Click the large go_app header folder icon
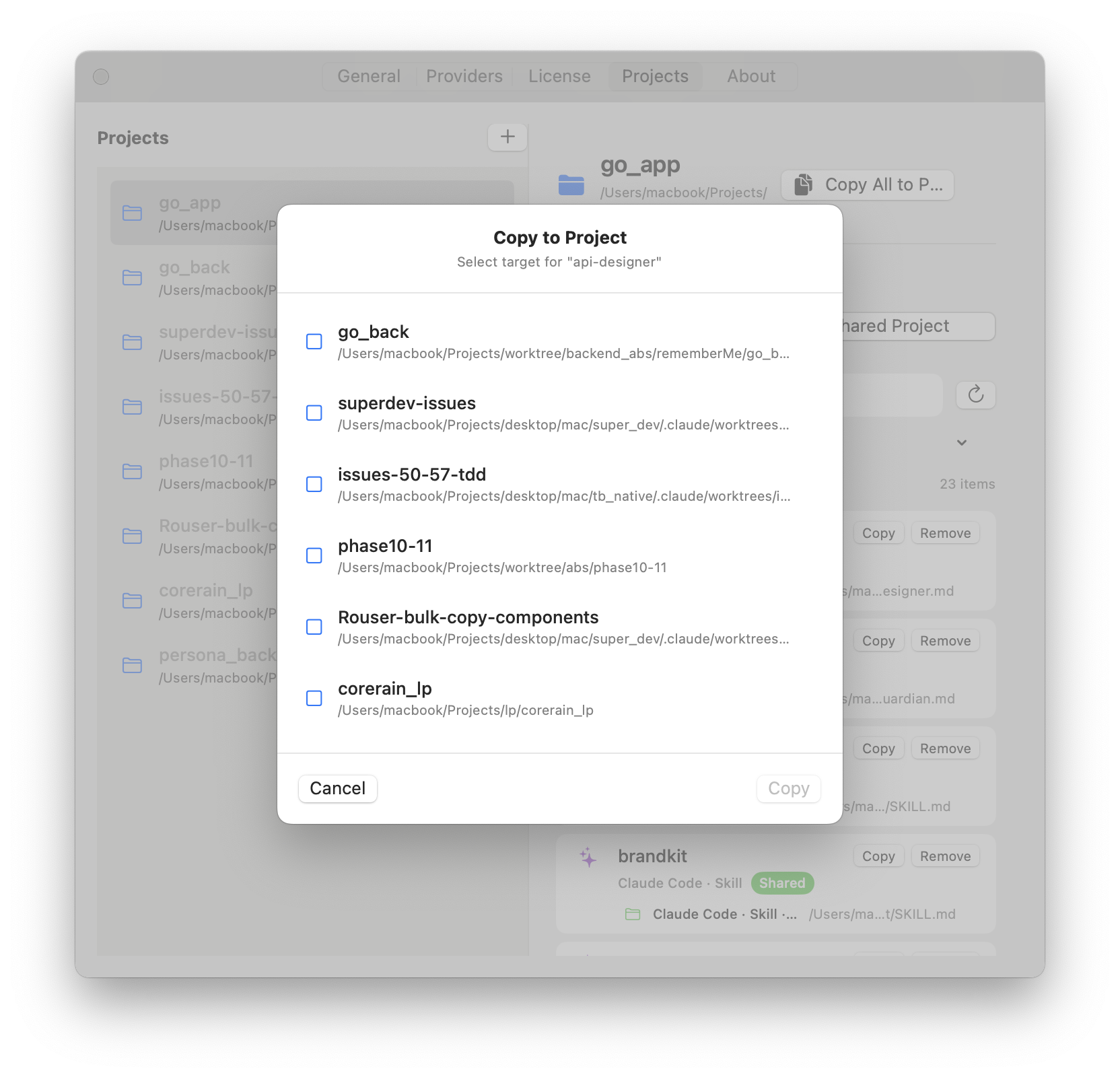This screenshot has width=1120, height=1077. click(571, 184)
